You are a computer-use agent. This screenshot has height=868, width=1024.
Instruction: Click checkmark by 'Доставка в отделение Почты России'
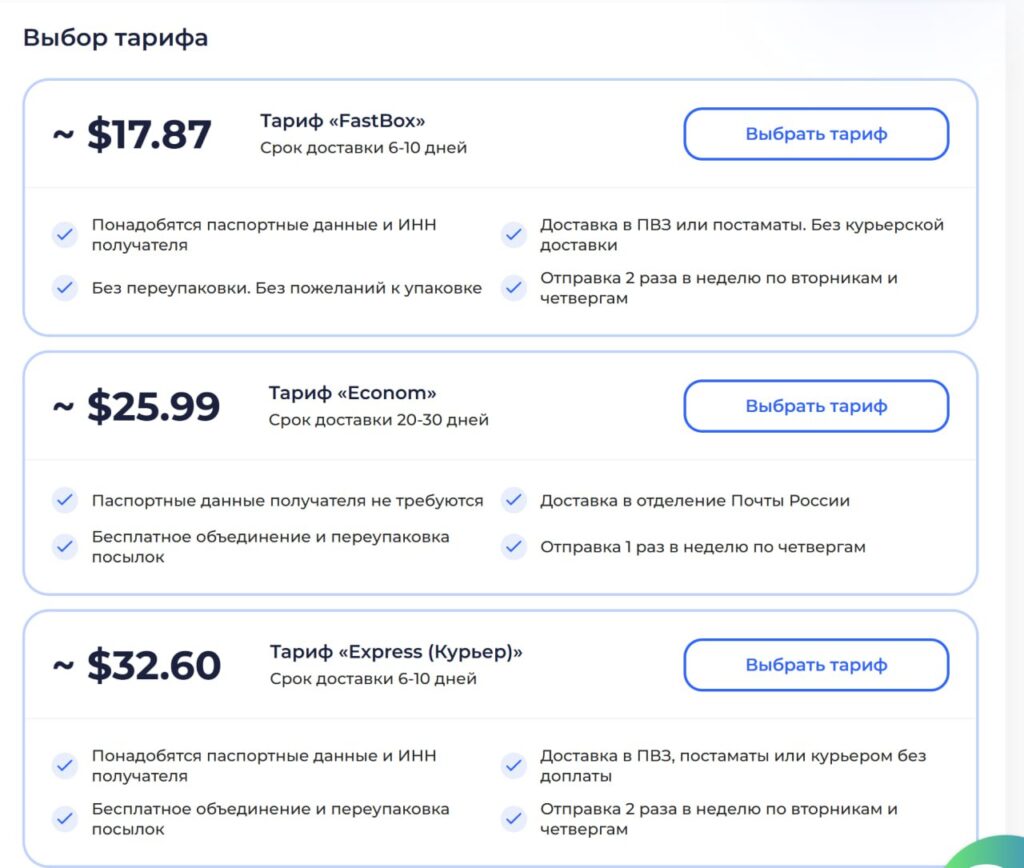pyautogui.click(x=514, y=500)
